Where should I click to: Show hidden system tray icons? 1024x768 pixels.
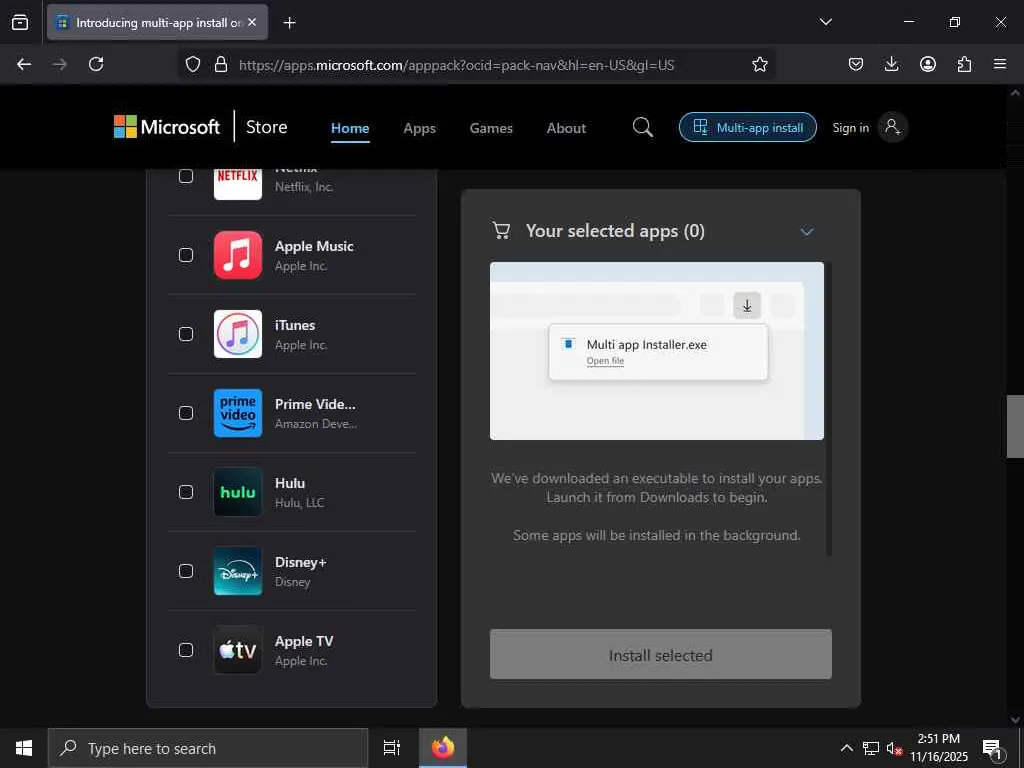pos(846,748)
